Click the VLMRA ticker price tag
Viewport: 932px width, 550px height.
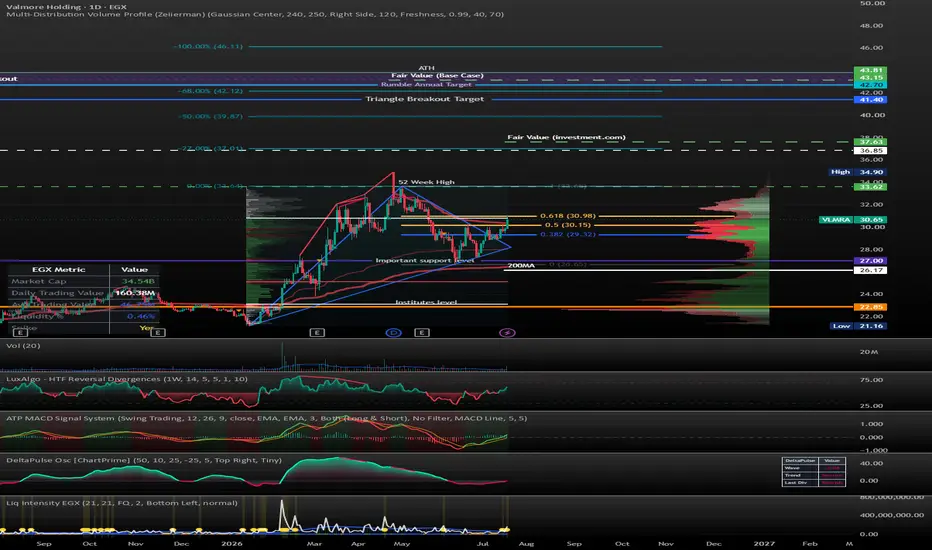[x=836, y=219]
